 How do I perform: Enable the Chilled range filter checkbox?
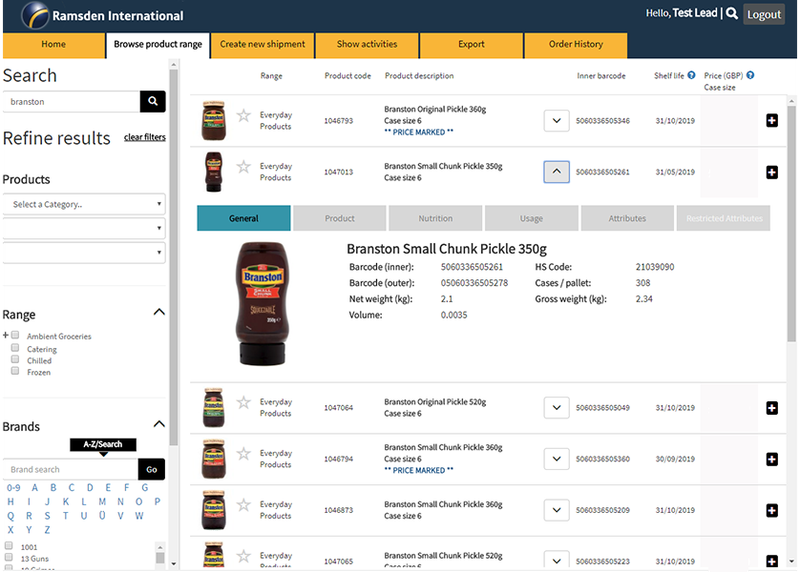tap(15, 360)
